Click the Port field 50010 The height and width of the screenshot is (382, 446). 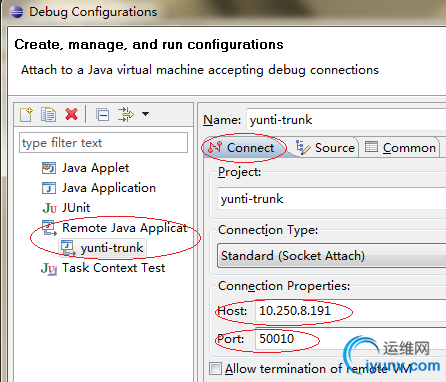click(x=351, y=339)
